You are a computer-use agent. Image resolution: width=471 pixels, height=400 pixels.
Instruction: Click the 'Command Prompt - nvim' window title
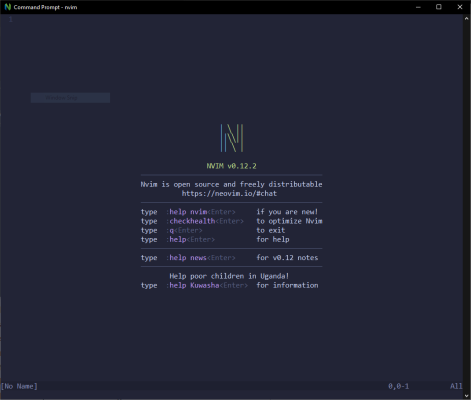coord(45,7)
